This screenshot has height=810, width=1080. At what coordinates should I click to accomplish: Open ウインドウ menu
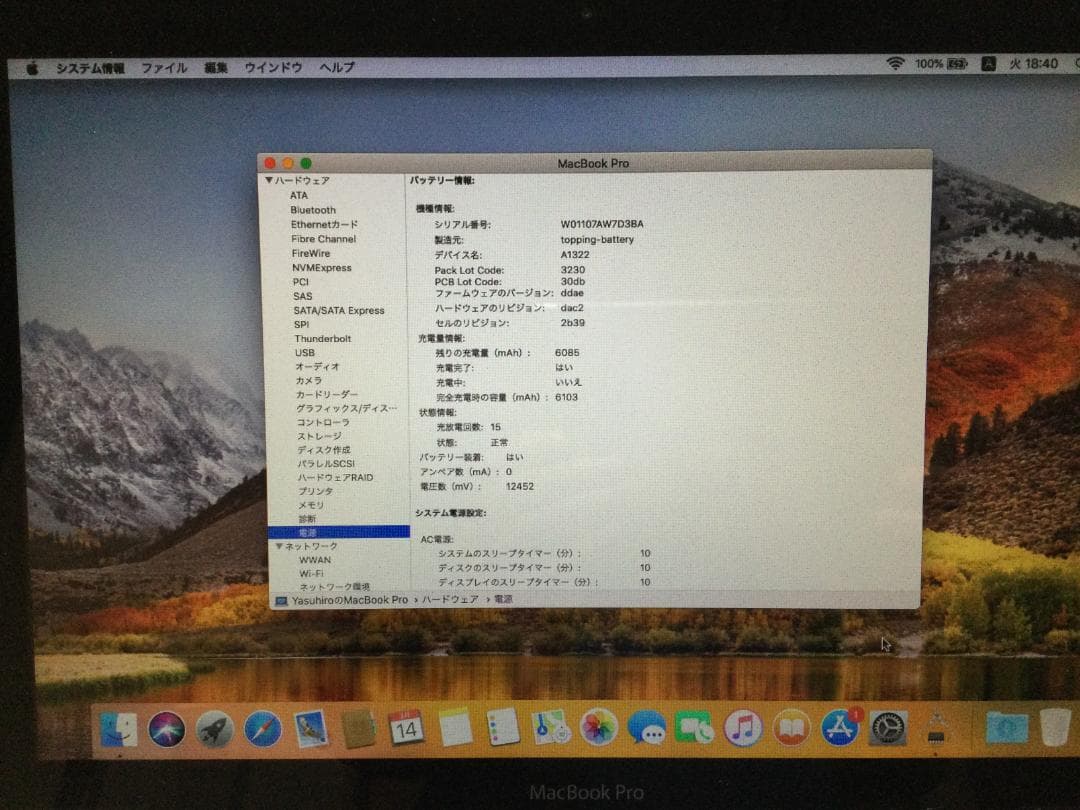273,68
